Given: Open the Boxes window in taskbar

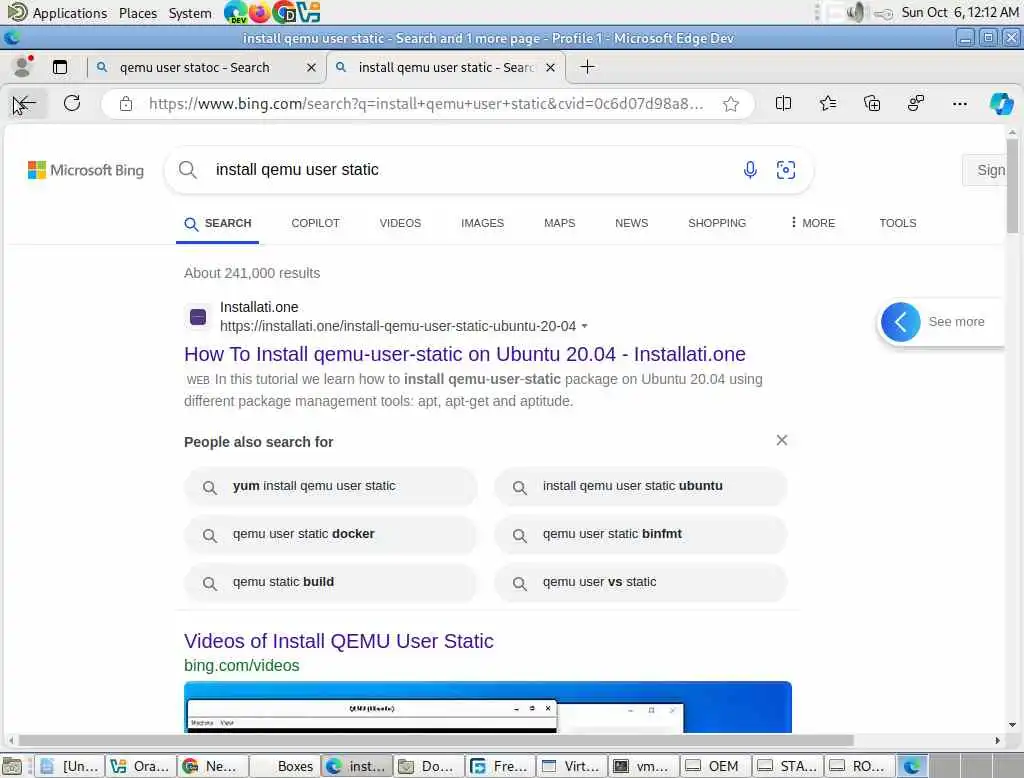Looking at the screenshot, I should click(x=285, y=766).
